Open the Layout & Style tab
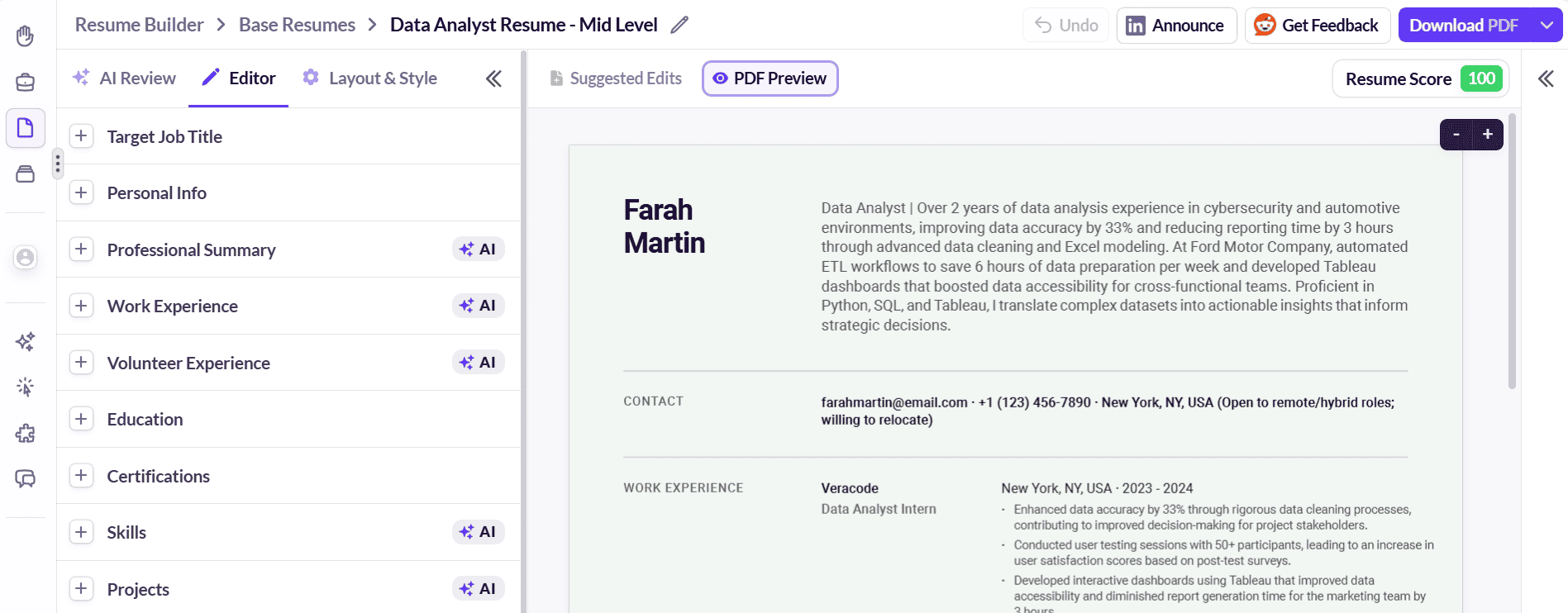 click(369, 78)
